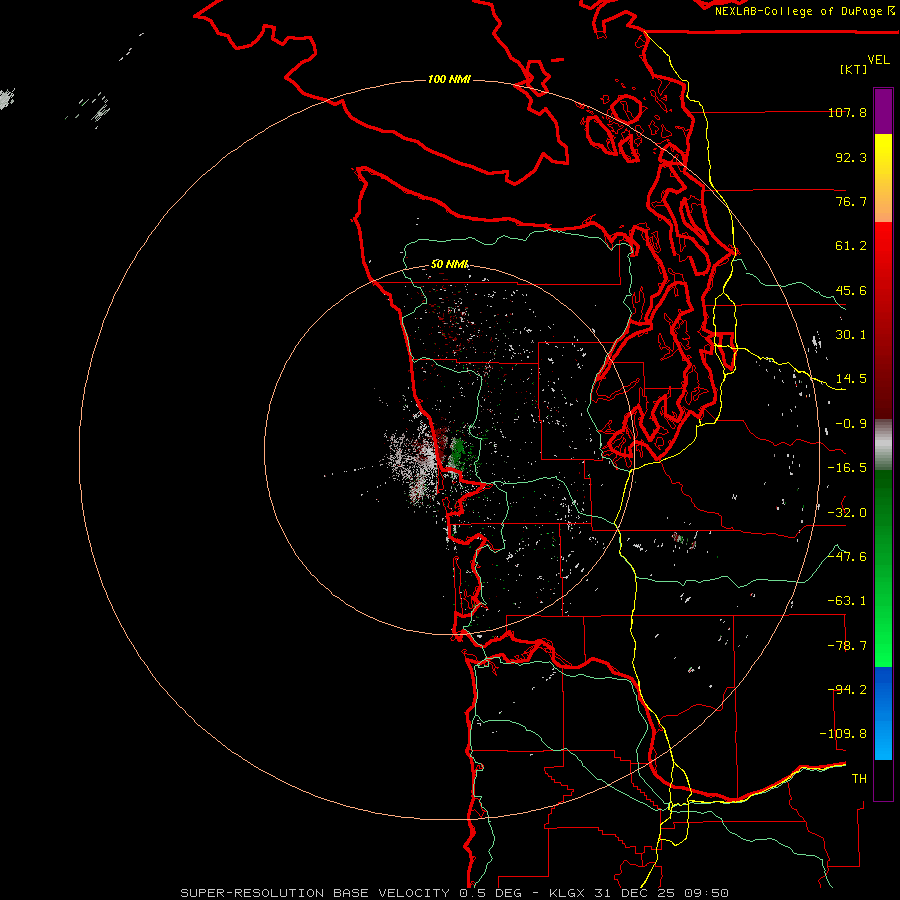Click the 76.7 velocity scale value

coord(851,201)
